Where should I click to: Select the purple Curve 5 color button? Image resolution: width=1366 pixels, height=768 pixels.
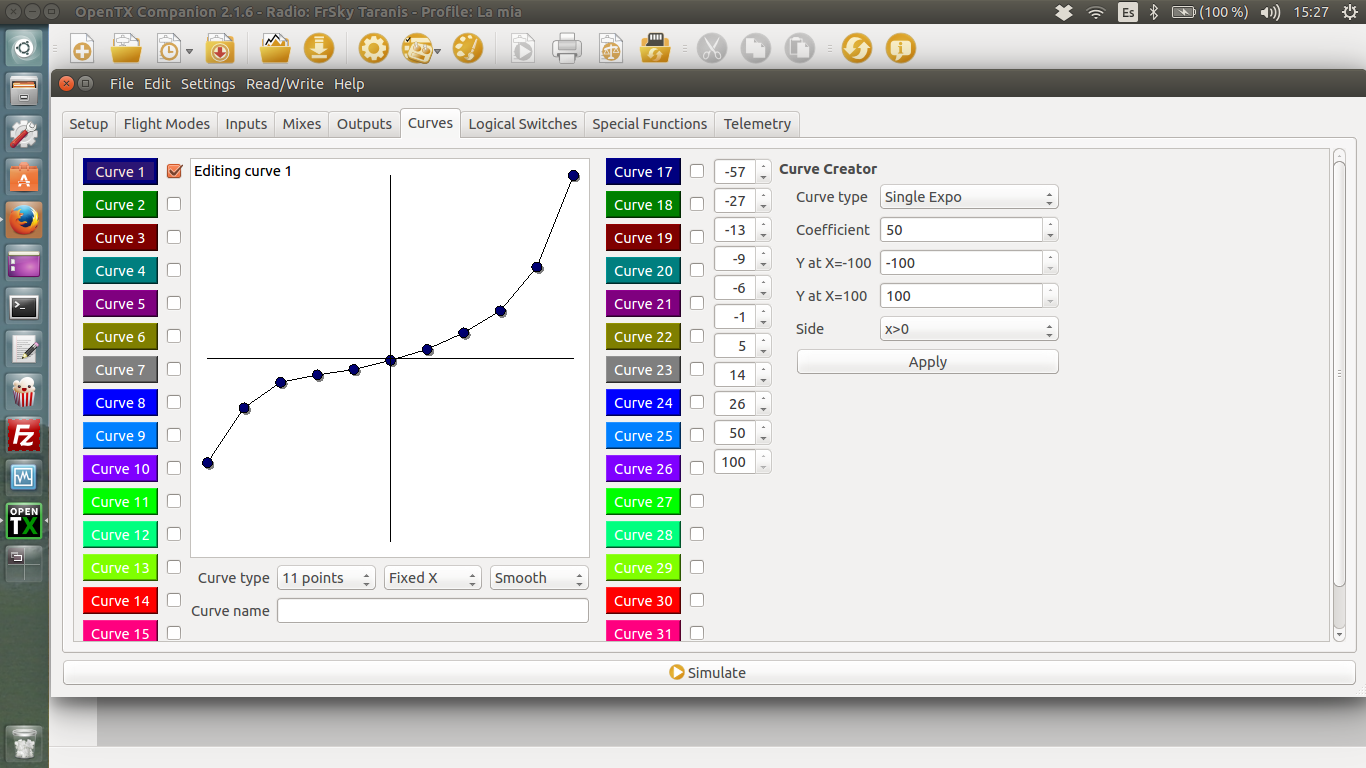point(120,304)
